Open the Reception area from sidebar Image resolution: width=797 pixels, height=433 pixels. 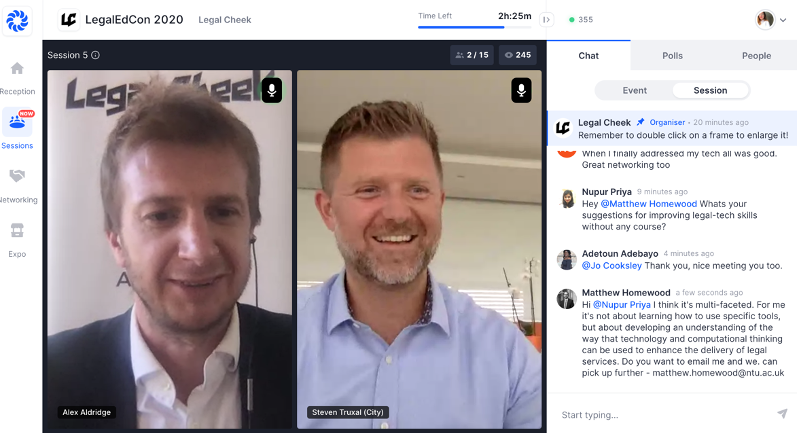coord(17,76)
